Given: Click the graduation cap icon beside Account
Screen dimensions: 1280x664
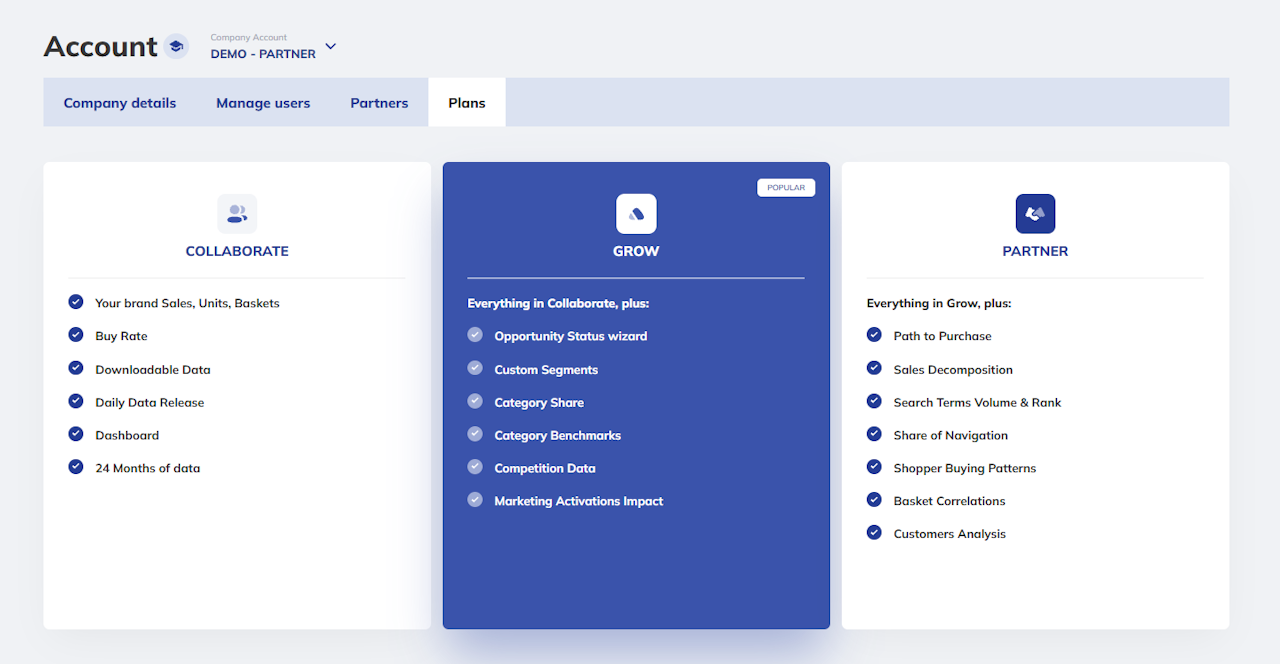Looking at the screenshot, I should point(176,46).
